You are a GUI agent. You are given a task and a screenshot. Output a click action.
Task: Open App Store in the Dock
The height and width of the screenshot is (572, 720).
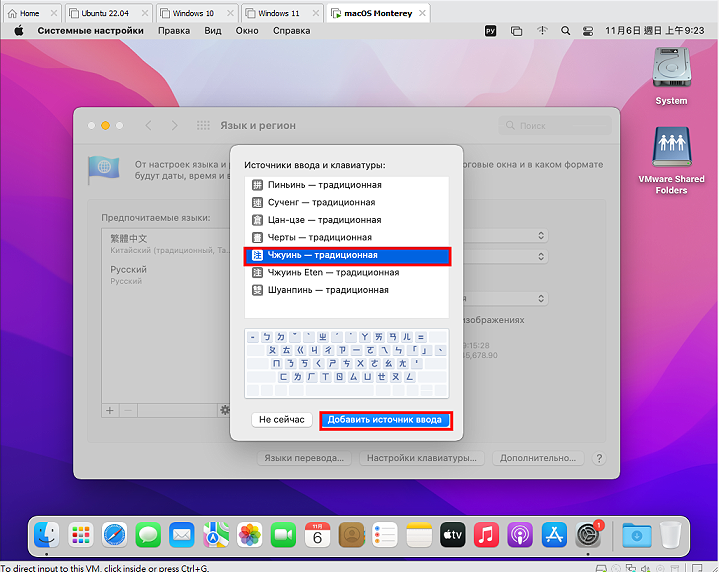(554, 535)
